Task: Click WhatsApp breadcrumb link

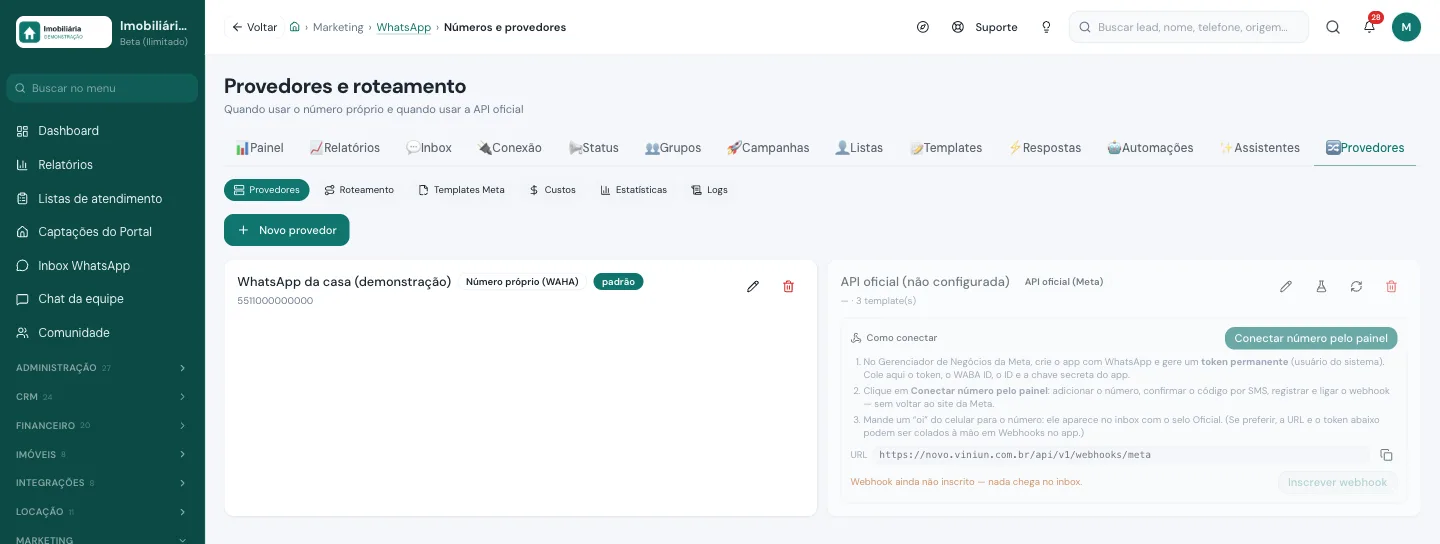Action: pyautogui.click(x=404, y=27)
